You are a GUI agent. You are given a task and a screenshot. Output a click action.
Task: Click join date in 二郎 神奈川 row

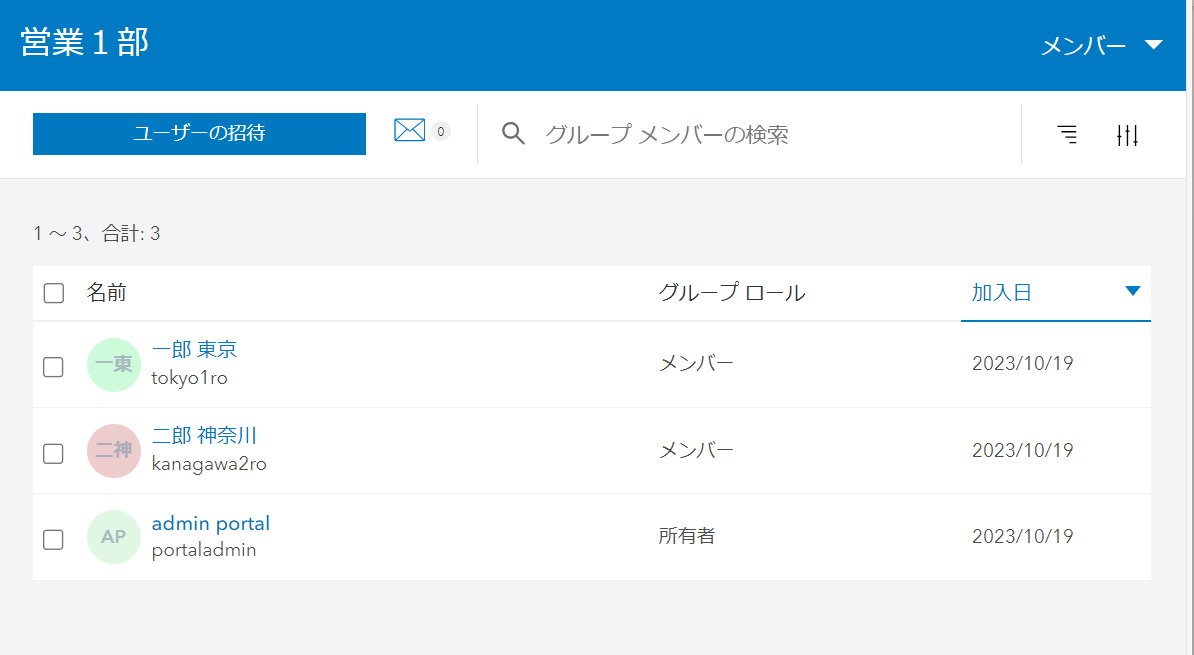[1023, 450]
